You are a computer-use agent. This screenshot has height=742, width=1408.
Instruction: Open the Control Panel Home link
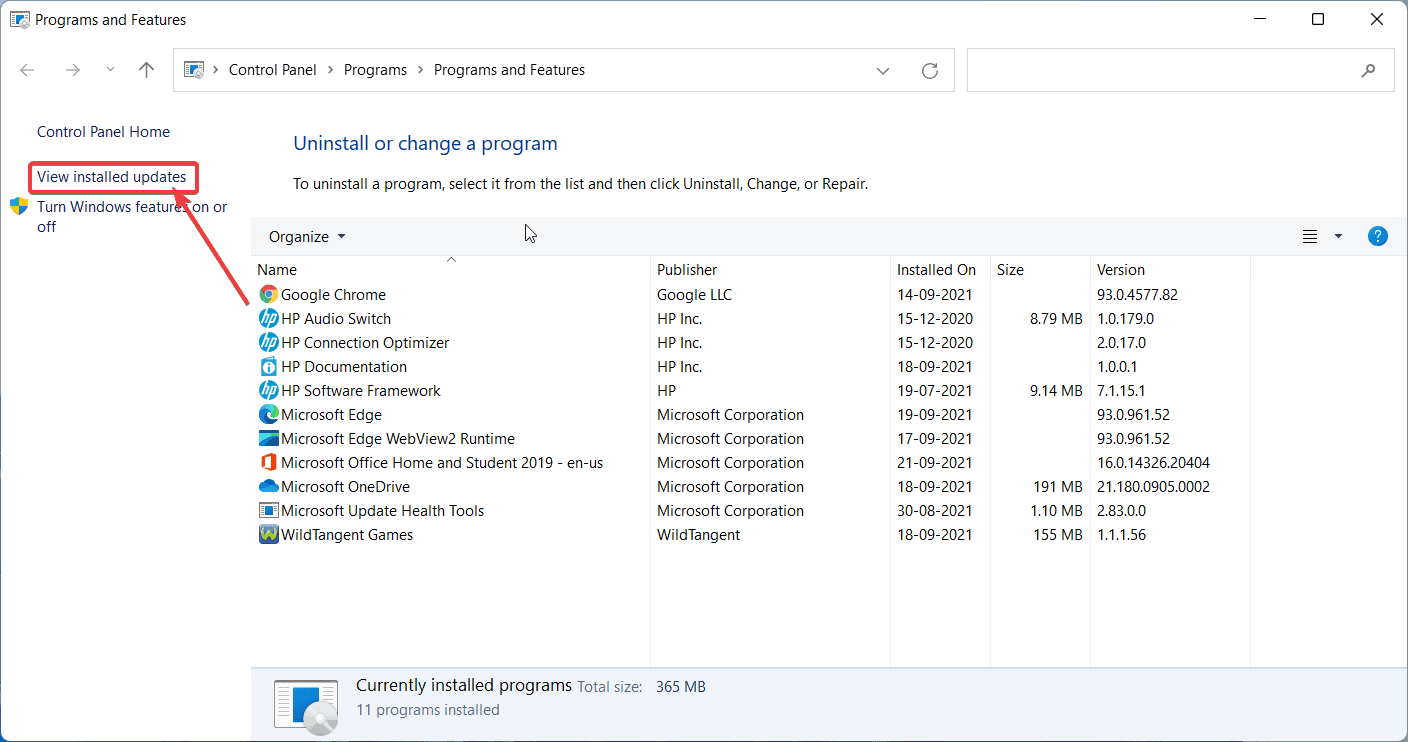coord(103,132)
